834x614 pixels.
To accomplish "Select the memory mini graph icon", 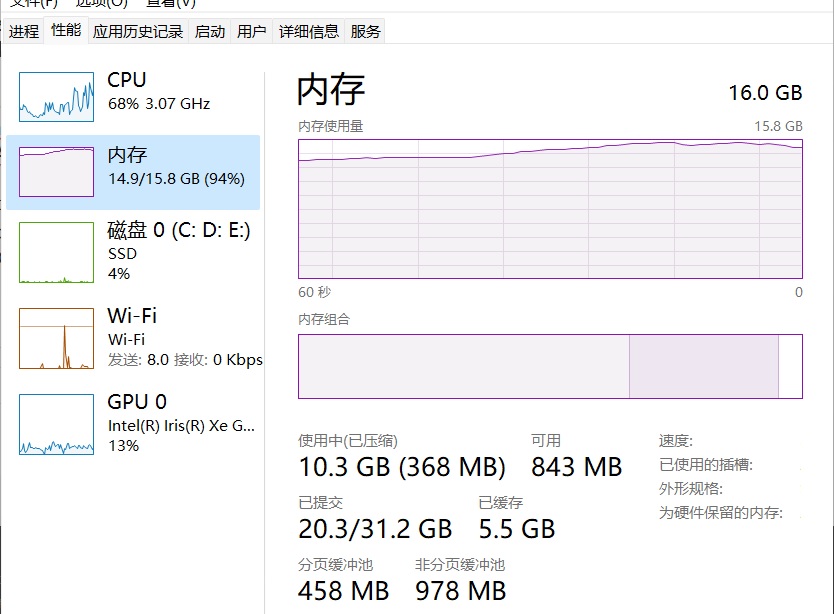I will click(57, 172).
